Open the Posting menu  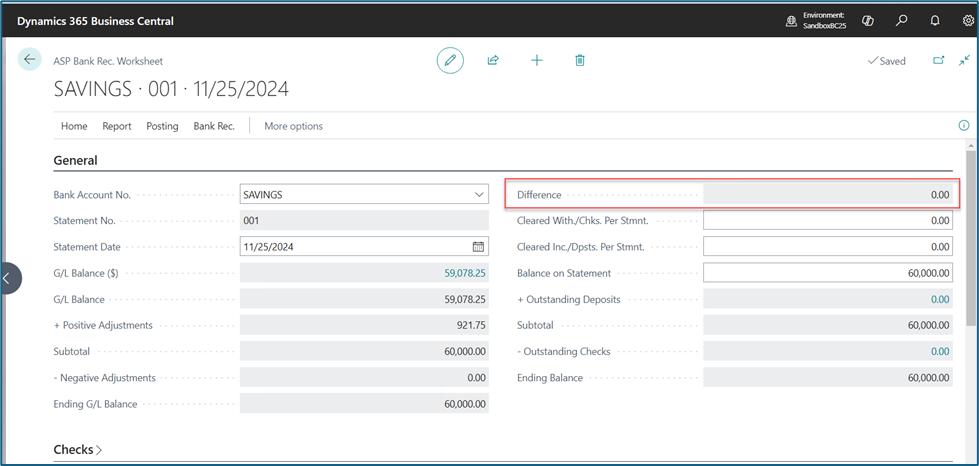click(x=162, y=126)
